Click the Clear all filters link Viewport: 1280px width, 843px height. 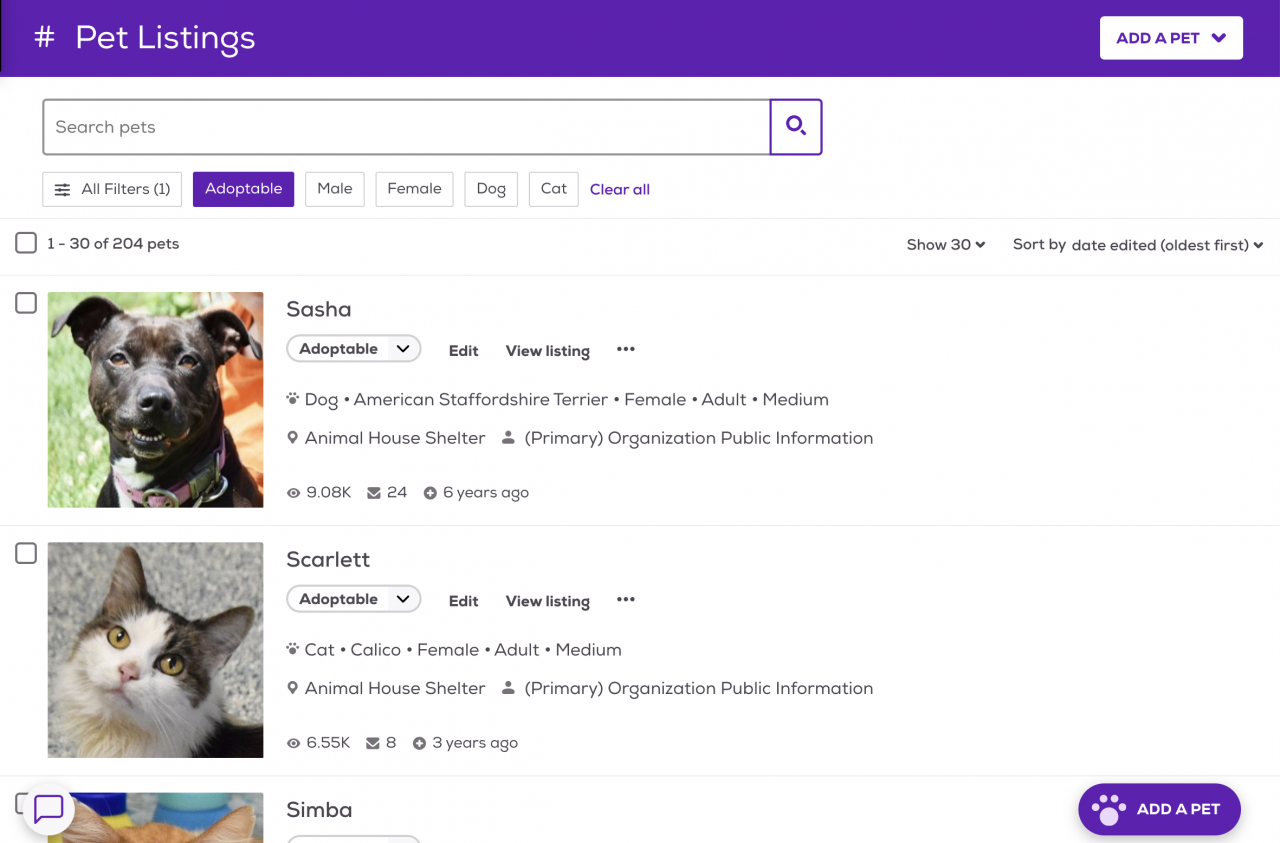tap(620, 190)
